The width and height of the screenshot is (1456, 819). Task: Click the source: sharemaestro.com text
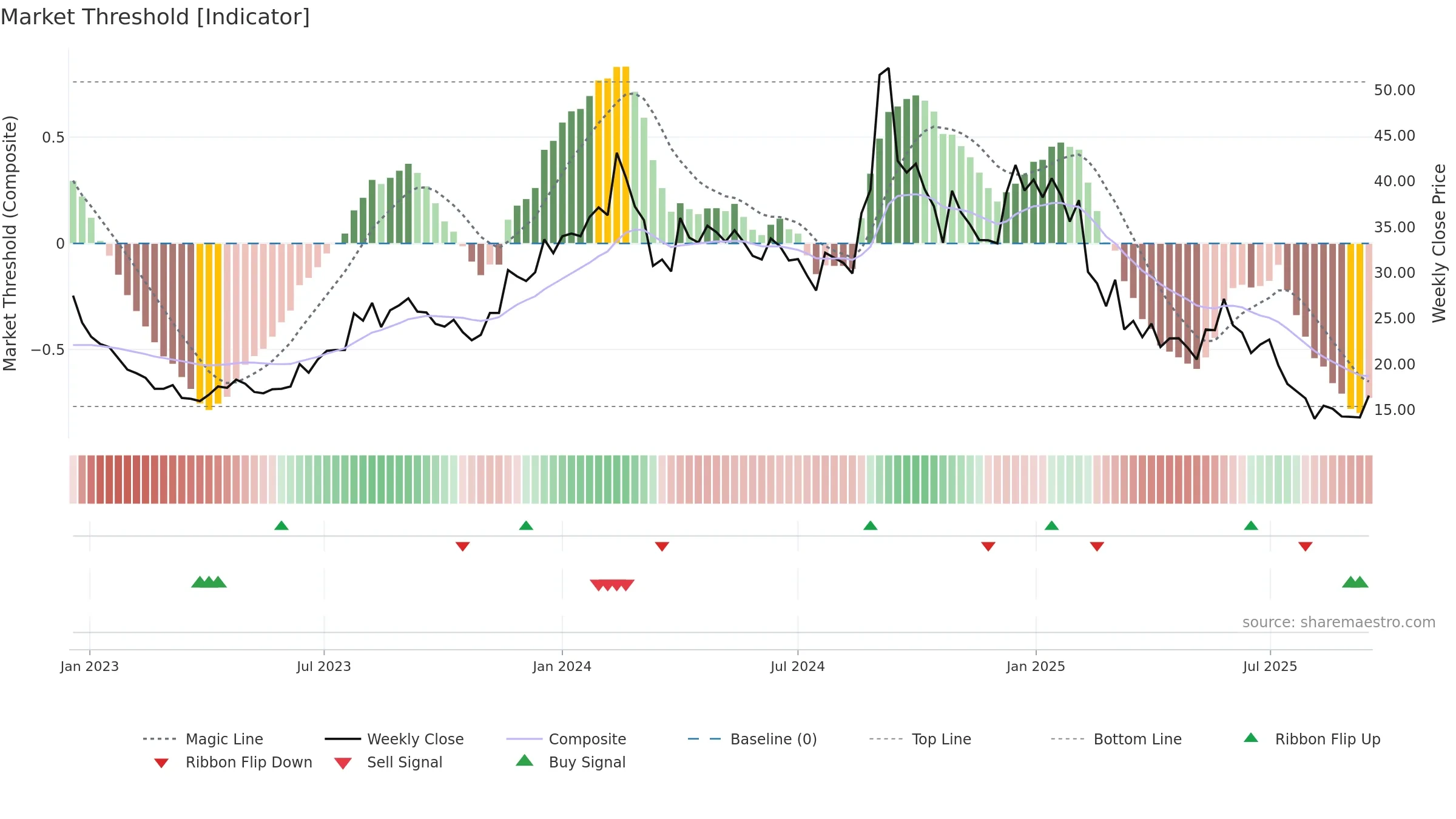pyautogui.click(x=1339, y=622)
